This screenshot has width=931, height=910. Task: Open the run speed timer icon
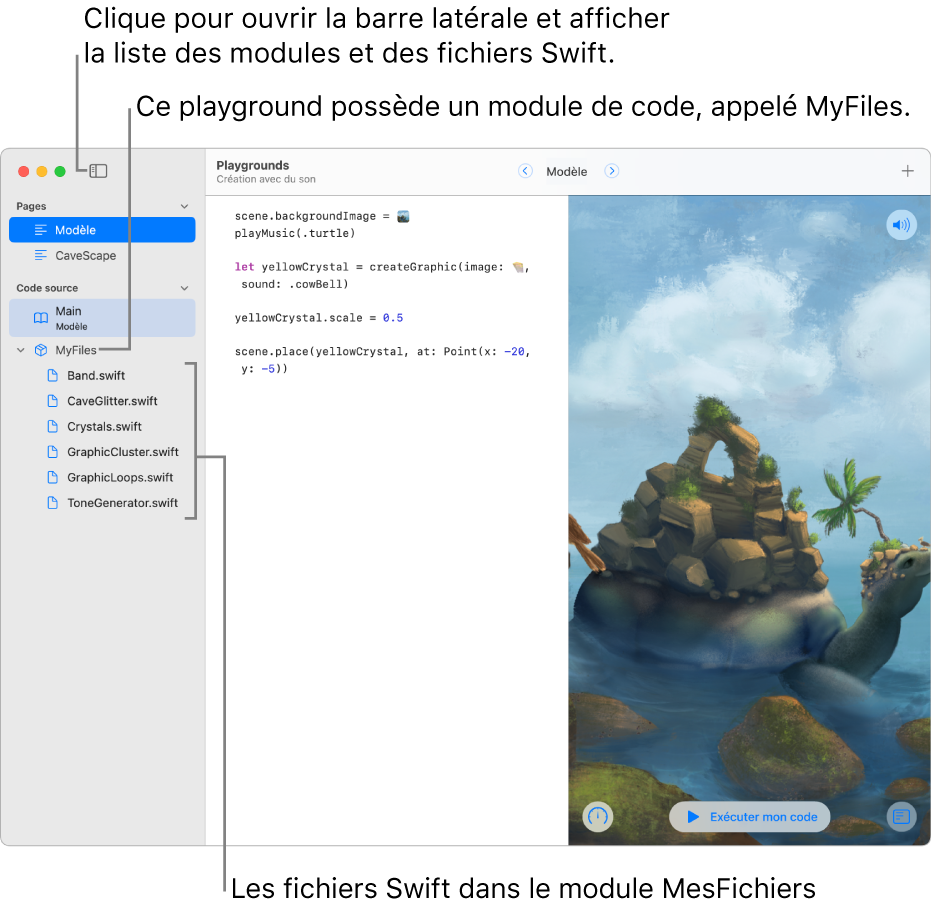(597, 817)
